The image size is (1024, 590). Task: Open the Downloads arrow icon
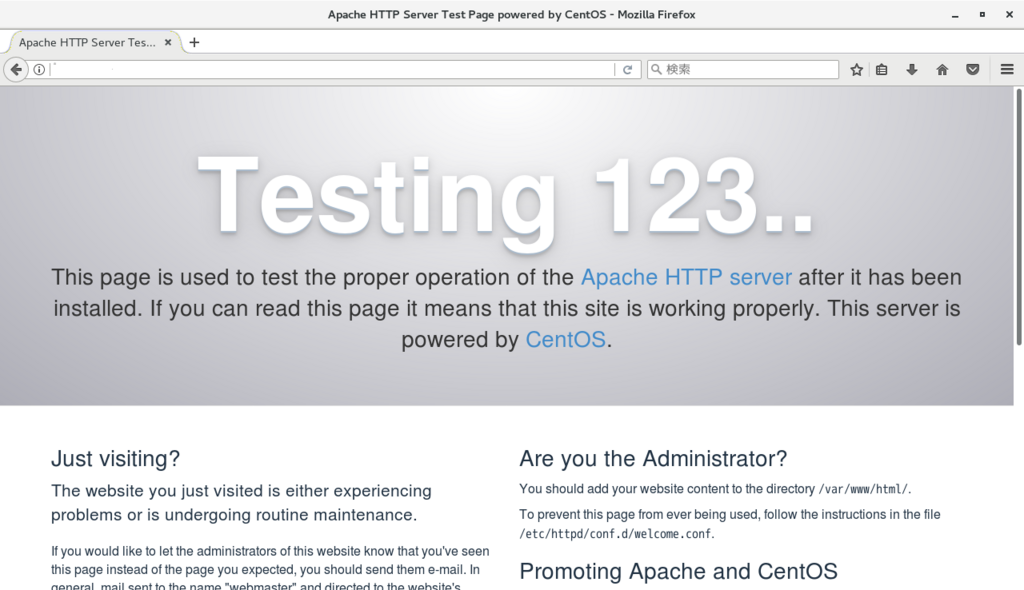(x=912, y=69)
